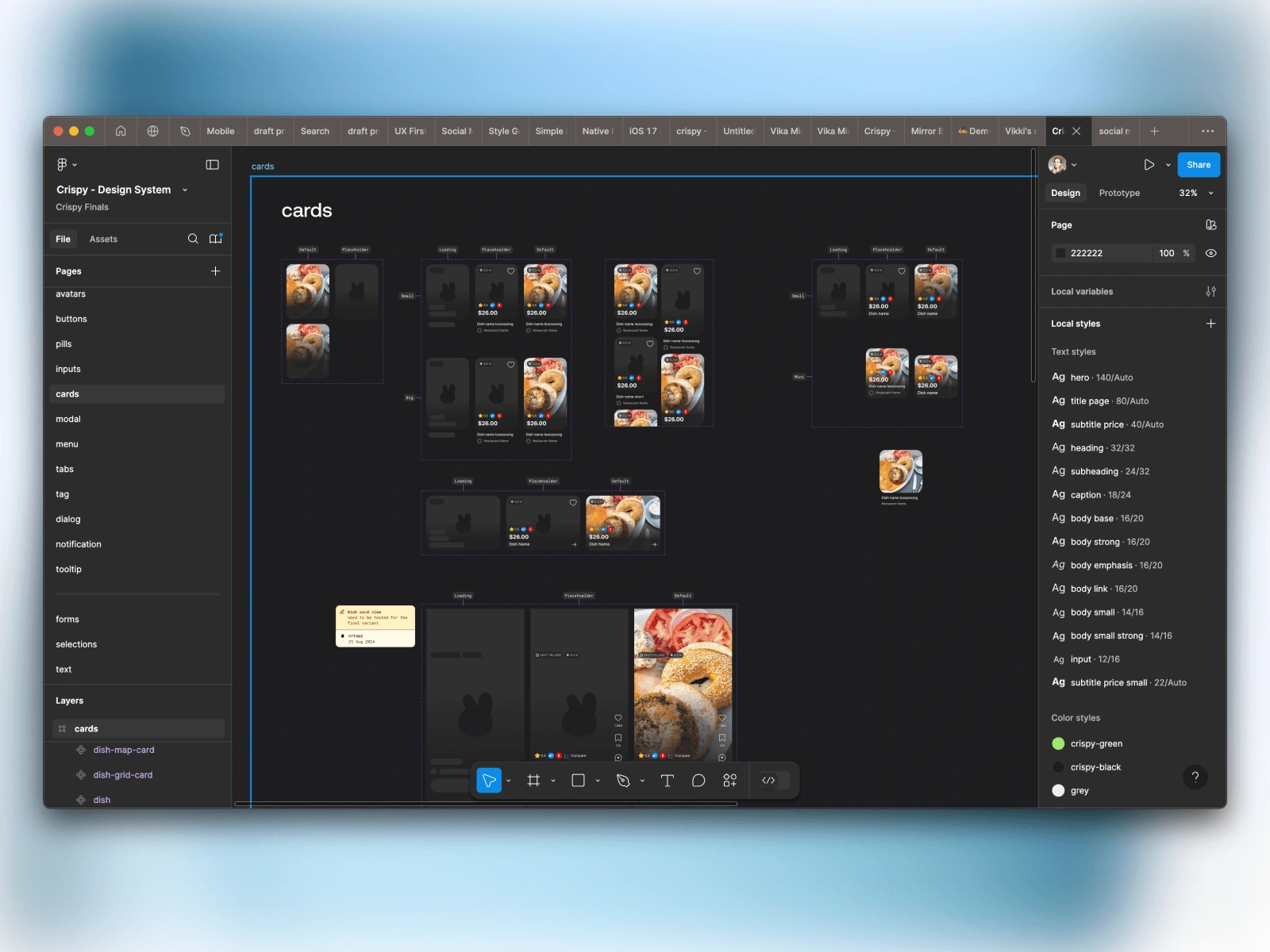Viewport: 1270px width, 952px height.
Task: Select the Comment tool
Action: (698, 781)
